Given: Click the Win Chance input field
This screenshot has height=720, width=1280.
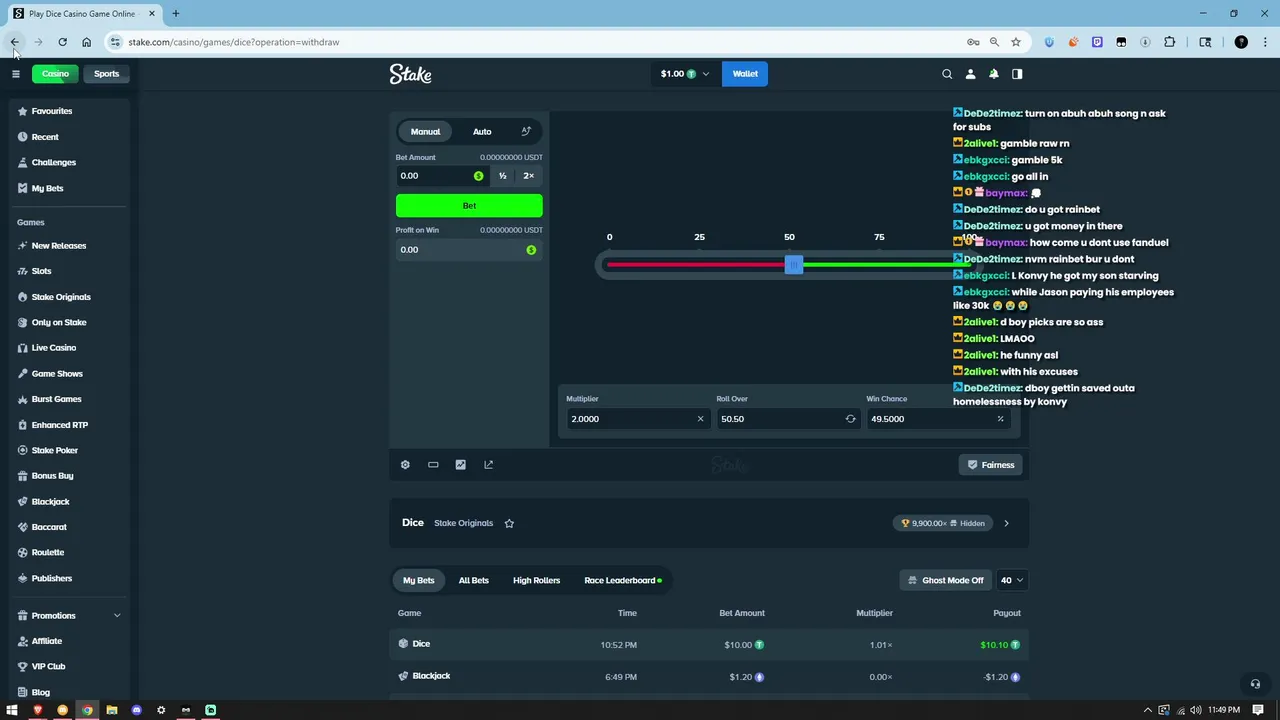Looking at the screenshot, I should coord(938,419).
